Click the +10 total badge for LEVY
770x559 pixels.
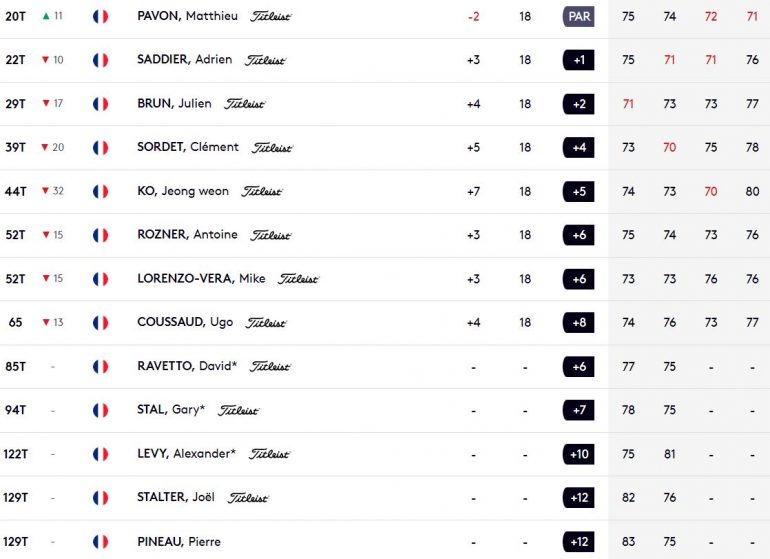point(578,454)
